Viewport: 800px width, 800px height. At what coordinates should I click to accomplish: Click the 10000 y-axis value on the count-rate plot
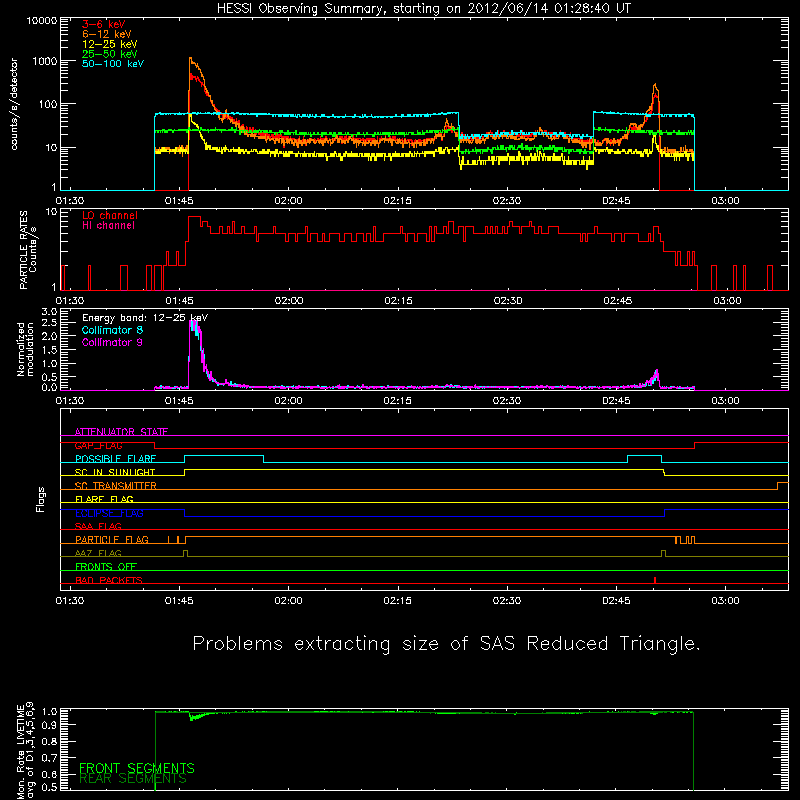[x=42, y=21]
